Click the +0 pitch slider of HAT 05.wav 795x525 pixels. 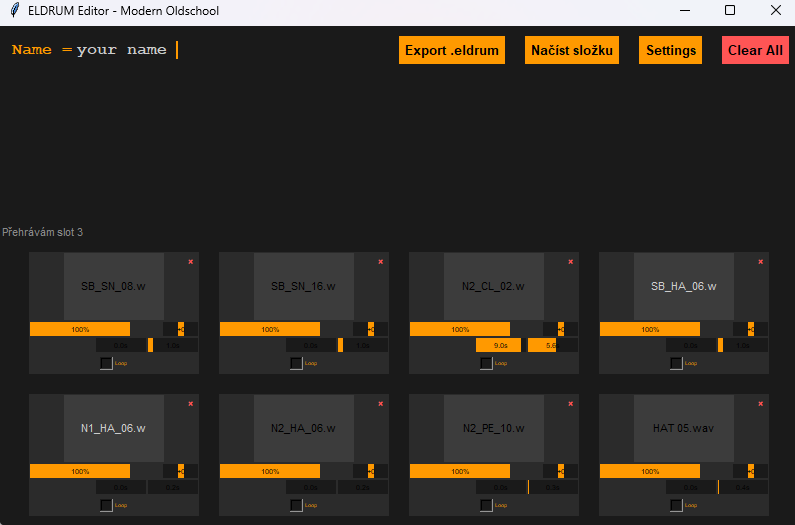click(751, 471)
